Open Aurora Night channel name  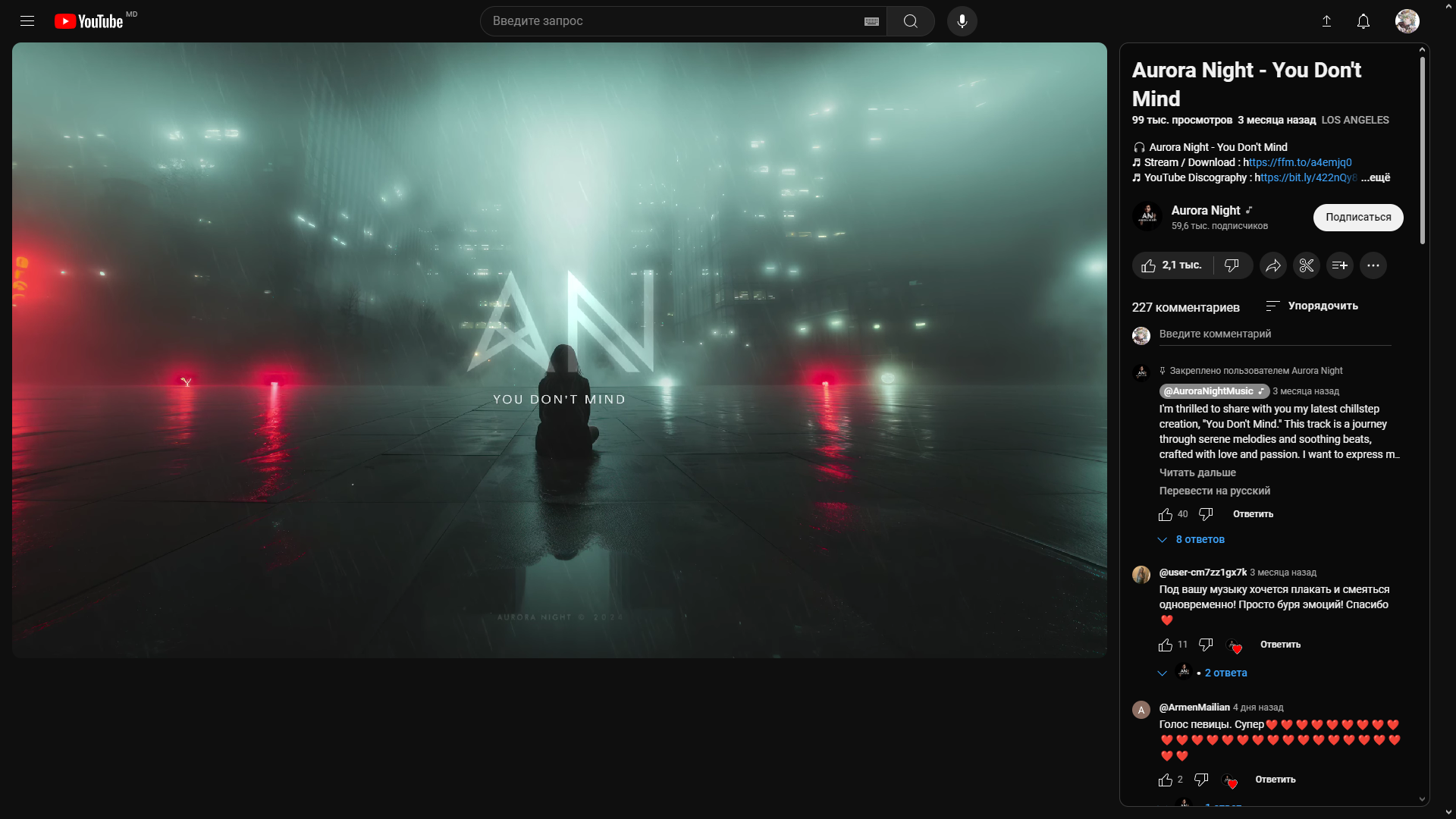coord(1206,211)
